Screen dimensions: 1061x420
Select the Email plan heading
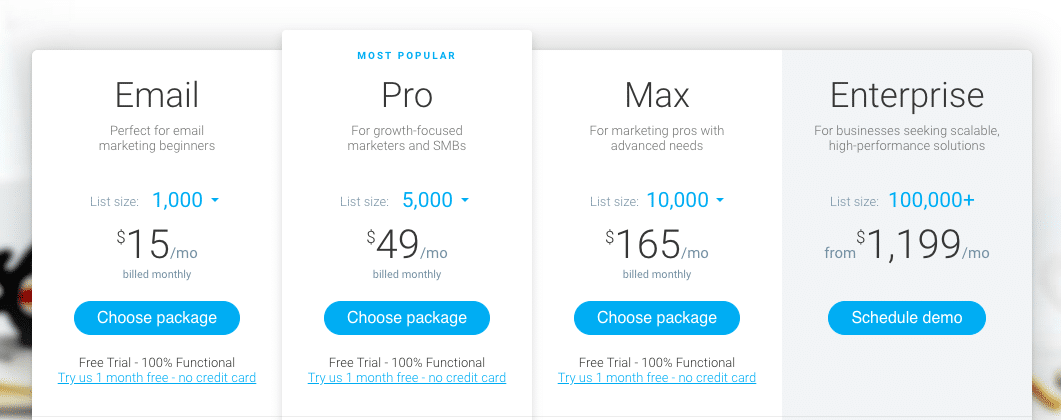(157, 95)
